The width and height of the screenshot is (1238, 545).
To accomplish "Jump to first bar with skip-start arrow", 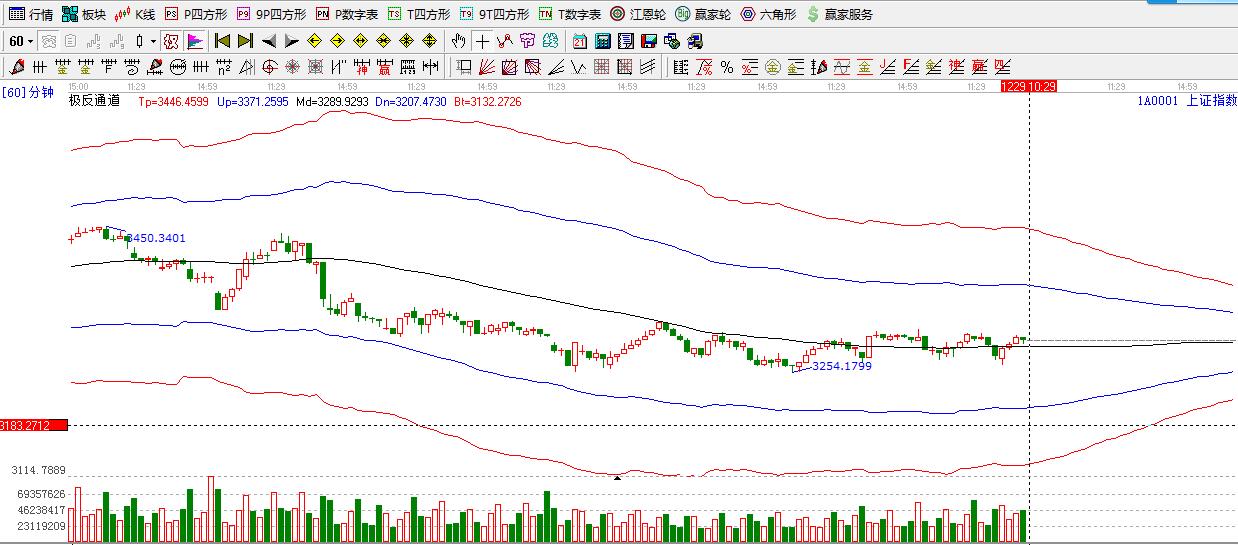I will (222, 41).
